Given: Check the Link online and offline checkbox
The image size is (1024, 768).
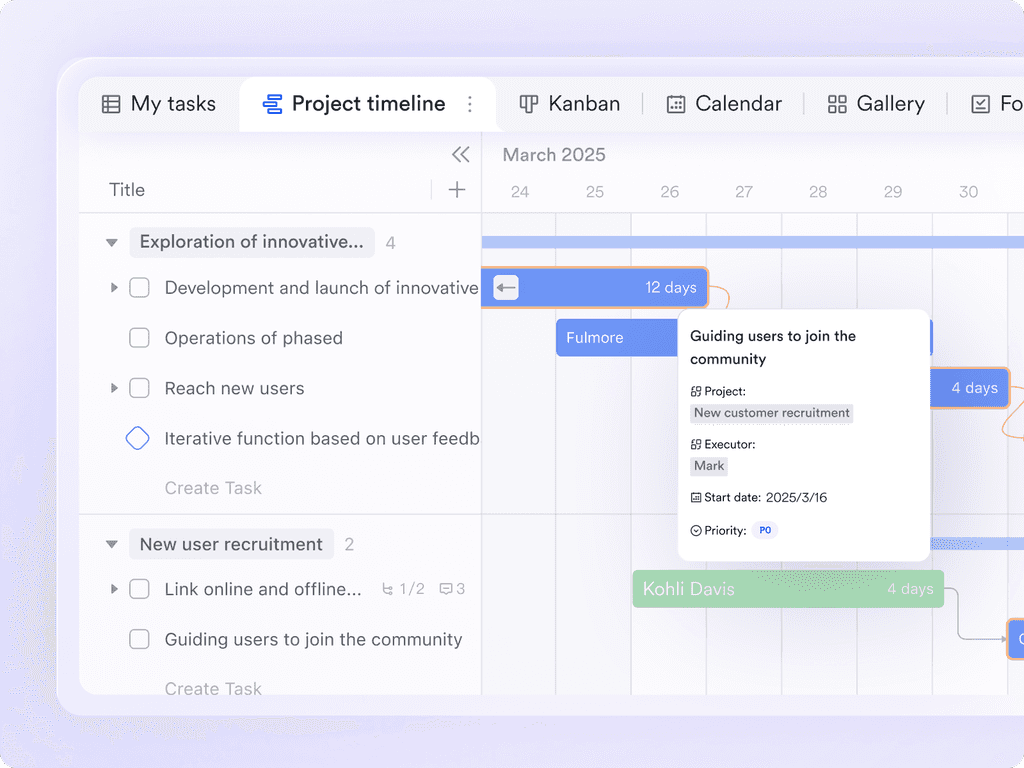Looking at the screenshot, I should tap(139, 589).
